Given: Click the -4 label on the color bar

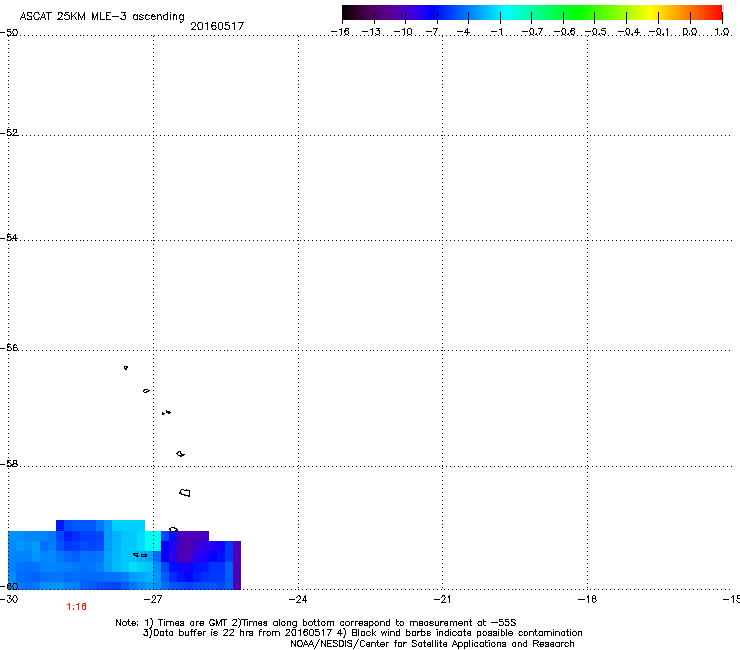Looking at the screenshot, I should [463, 32].
